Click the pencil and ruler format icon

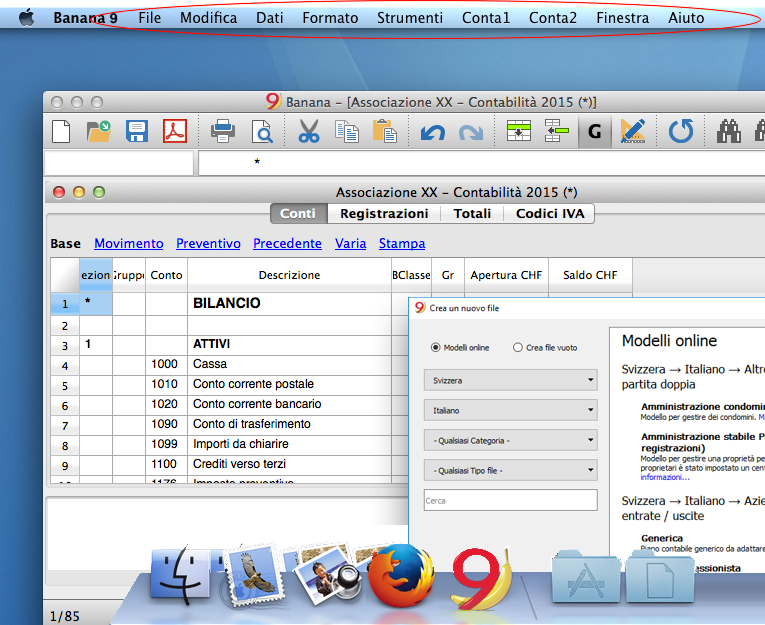(633, 131)
